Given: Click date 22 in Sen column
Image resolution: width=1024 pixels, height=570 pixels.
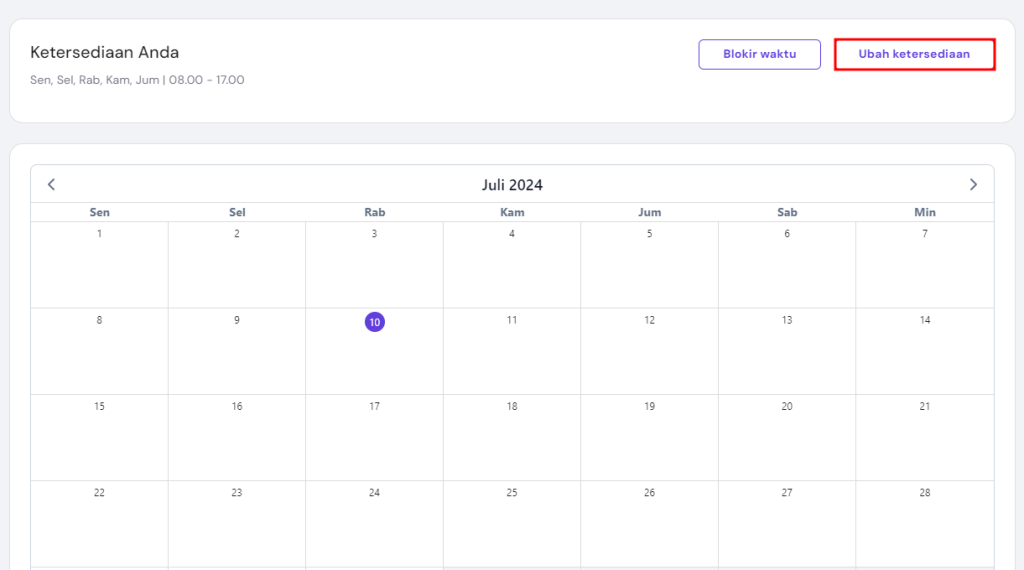Looking at the screenshot, I should tap(99, 492).
